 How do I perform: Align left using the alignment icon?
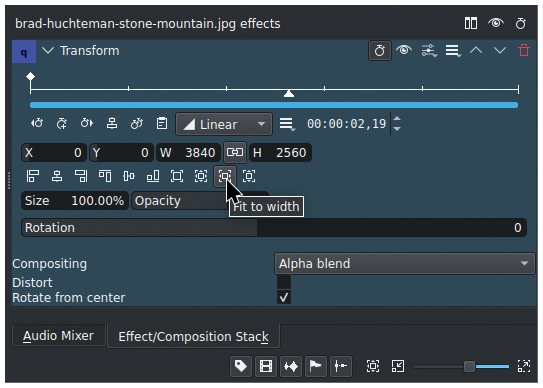pyautogui.click(x=33, y=176)
